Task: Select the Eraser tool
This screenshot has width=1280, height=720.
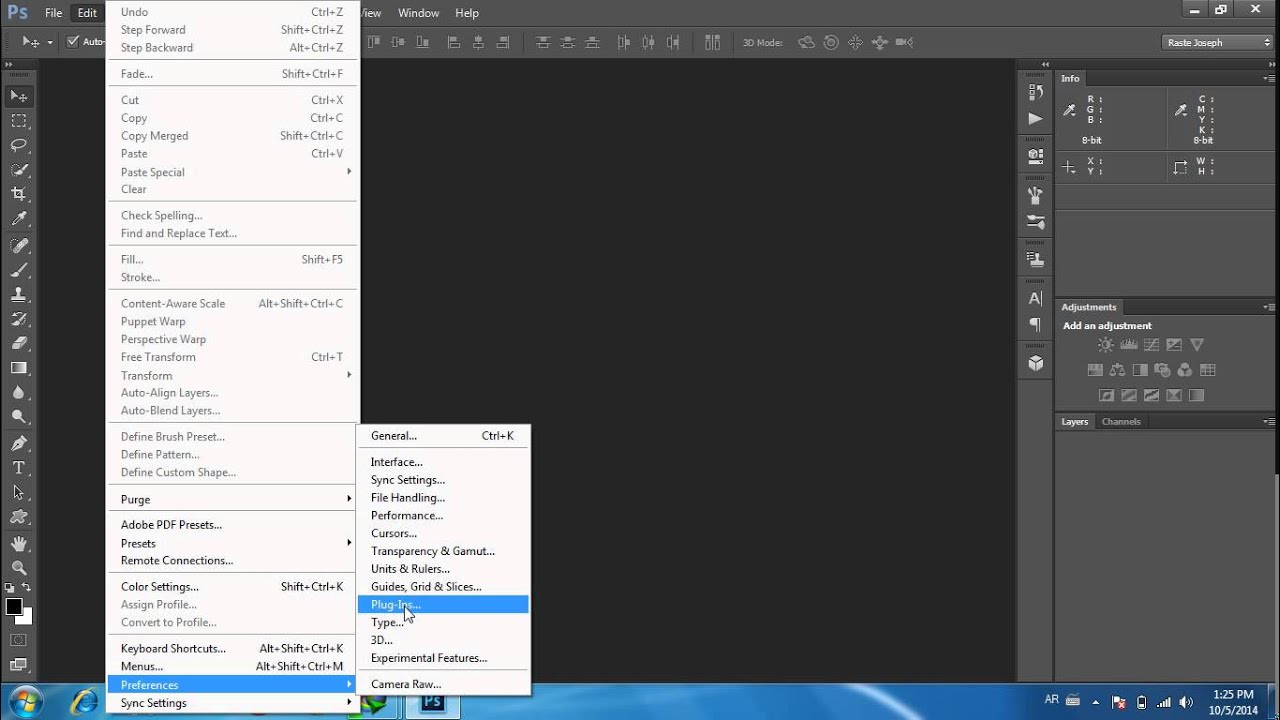Action: [x=19, y=343]
